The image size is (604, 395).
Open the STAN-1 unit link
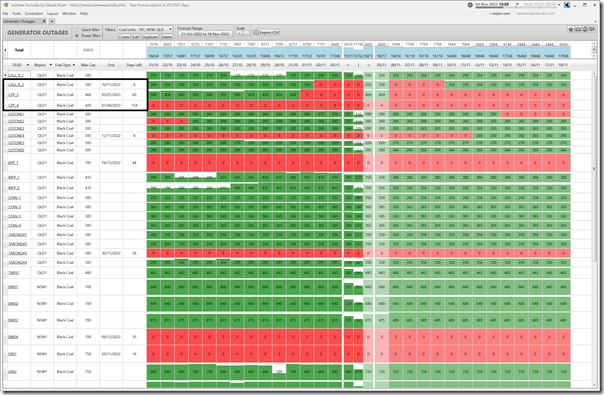point(15,198)
